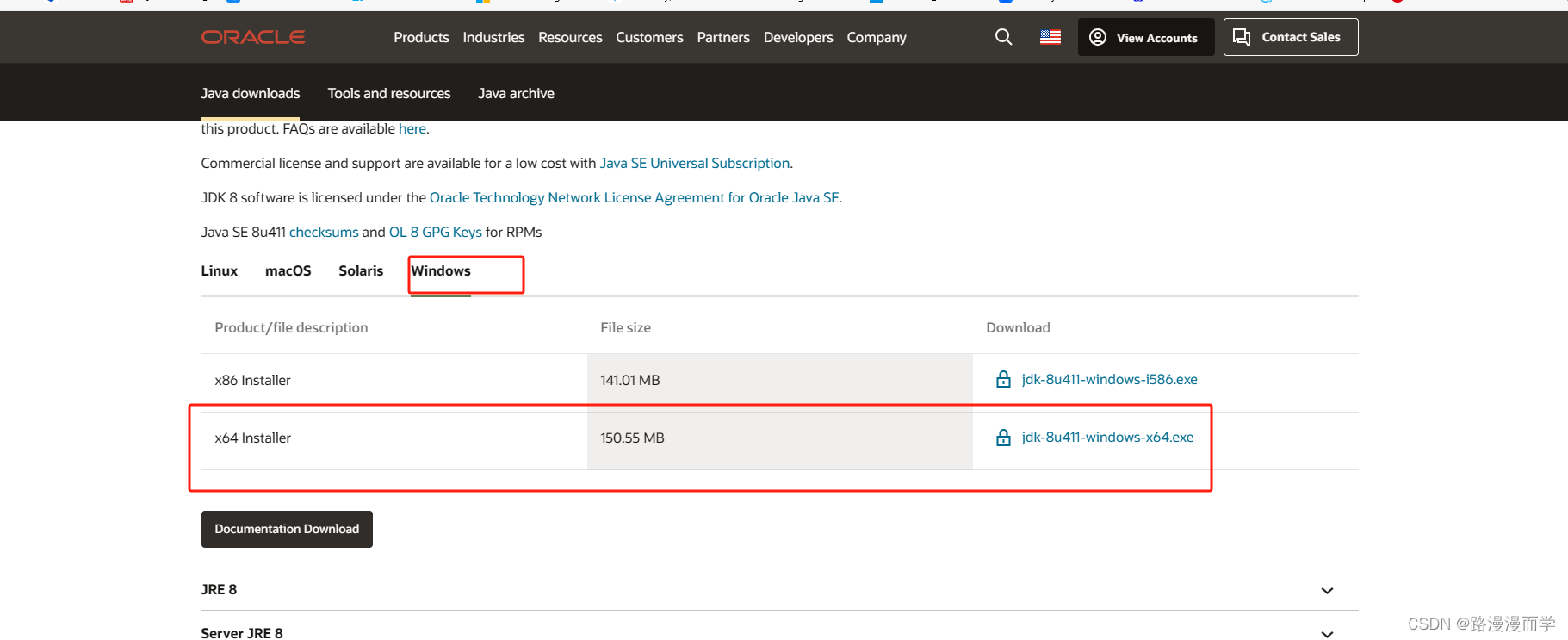This screenshot has width=1568, height=640.
Task: Click the Documentation Download button
Action: point(287,529)
